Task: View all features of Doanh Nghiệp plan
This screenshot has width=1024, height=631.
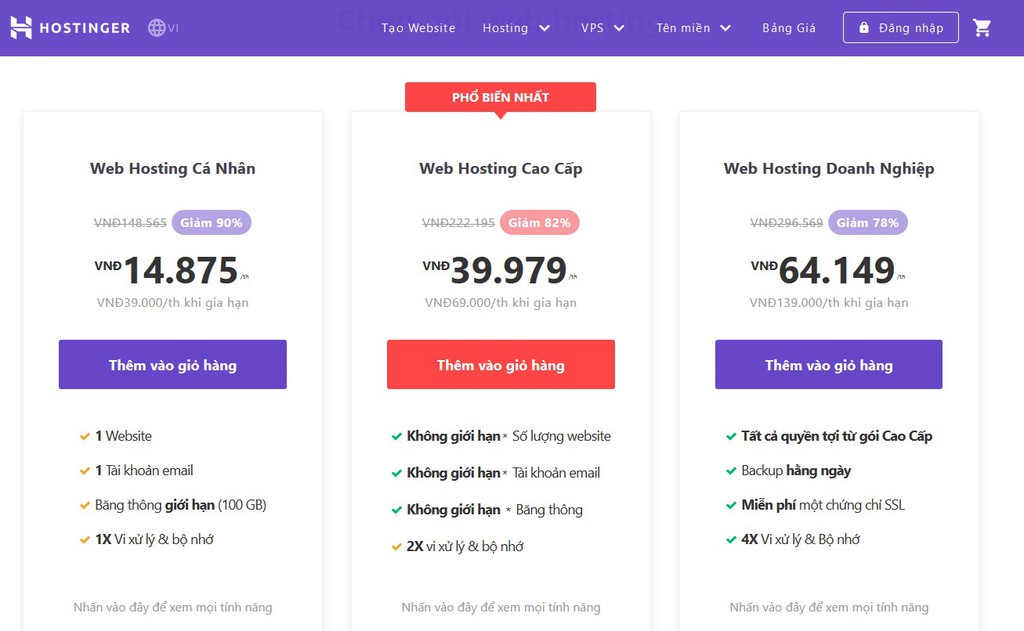Action: [829, 607]
